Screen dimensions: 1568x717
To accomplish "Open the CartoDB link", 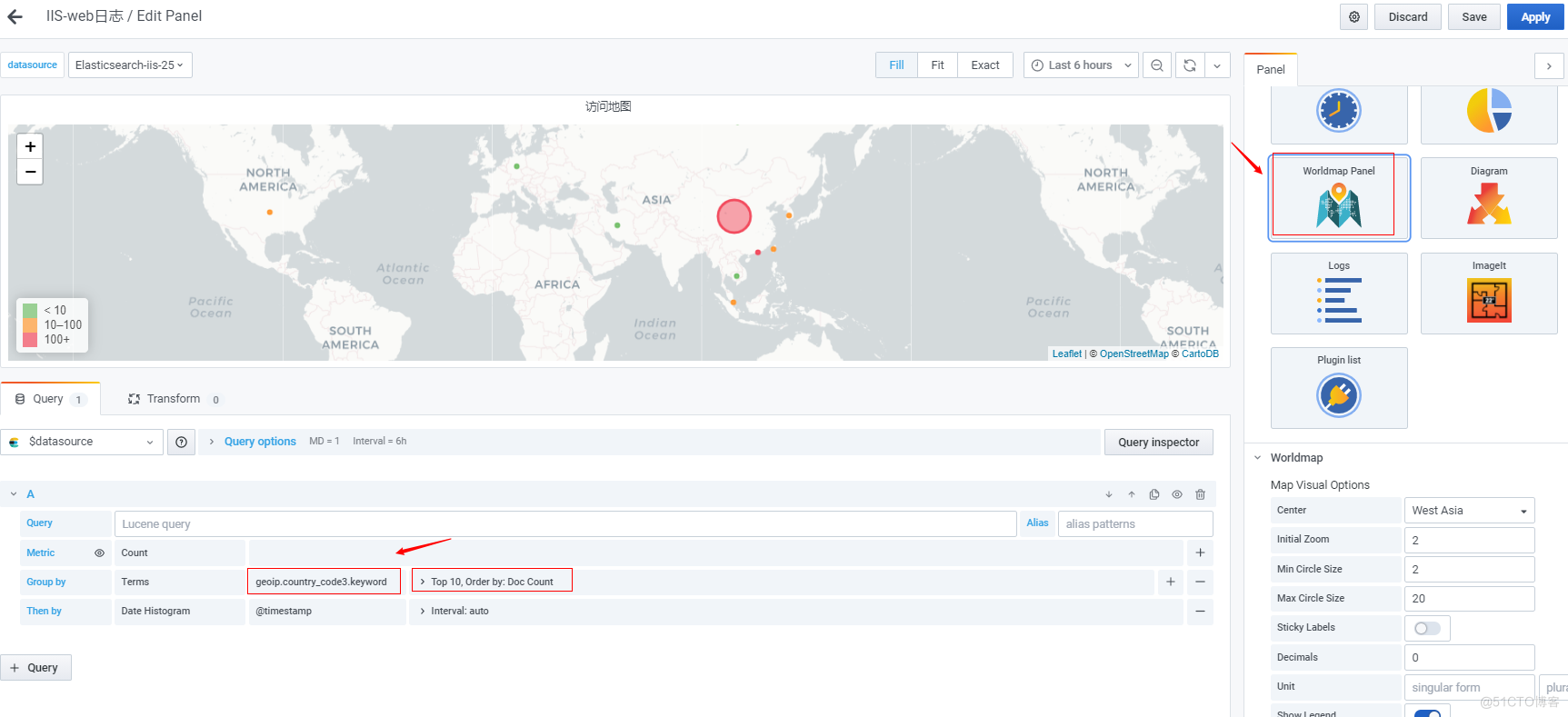I will coord(1200,354).
